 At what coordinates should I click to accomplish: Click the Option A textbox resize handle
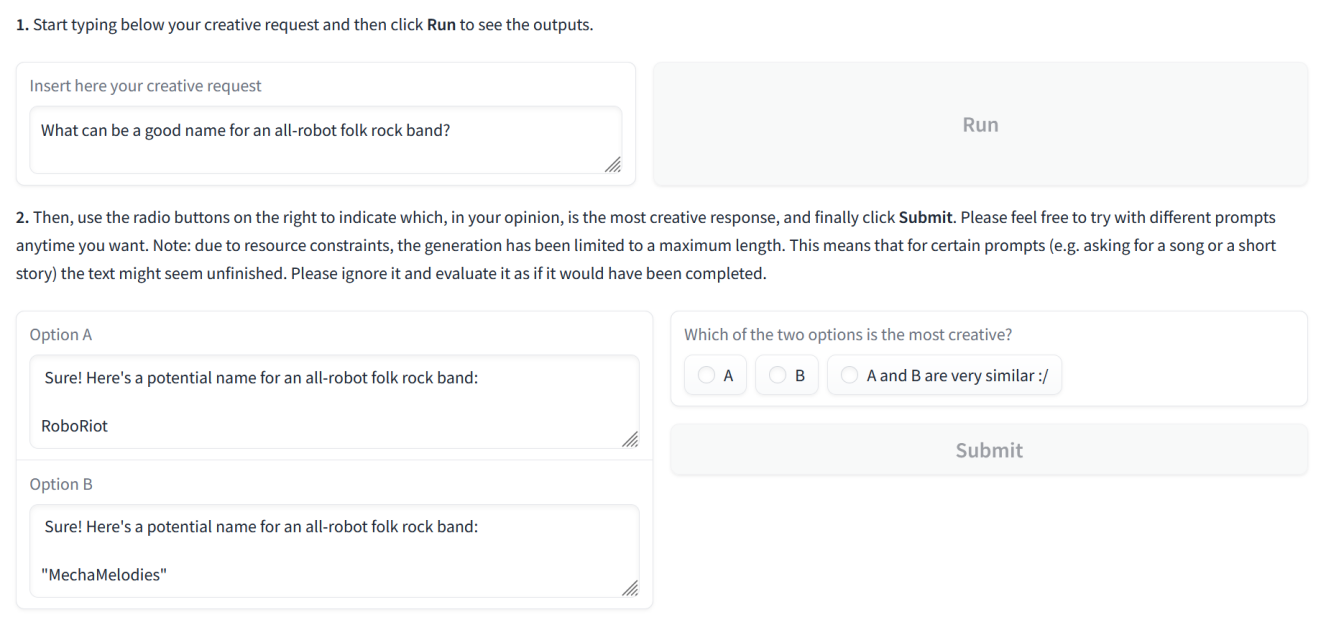630,439
